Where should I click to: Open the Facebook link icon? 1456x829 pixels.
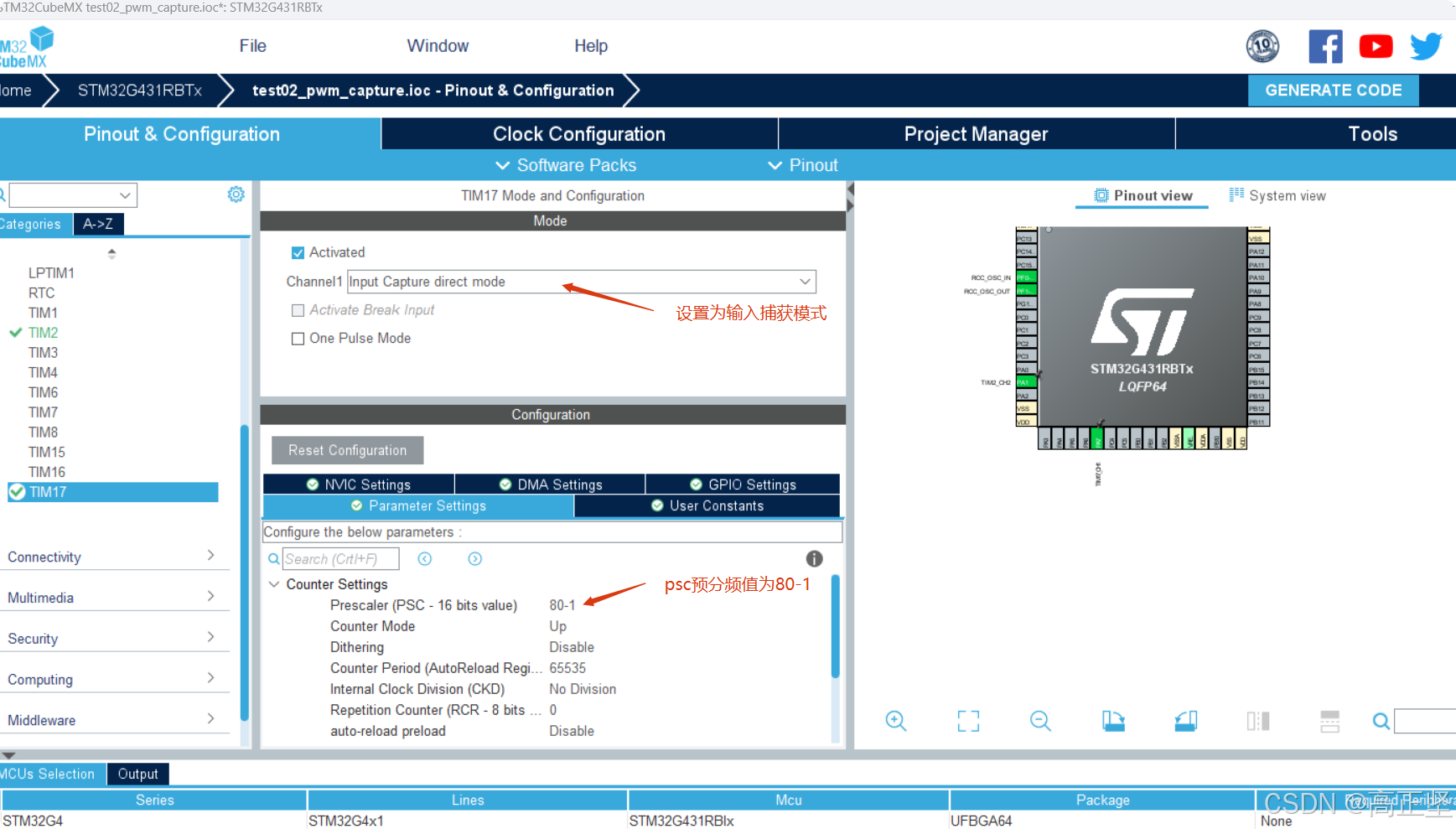(1325, 46)
